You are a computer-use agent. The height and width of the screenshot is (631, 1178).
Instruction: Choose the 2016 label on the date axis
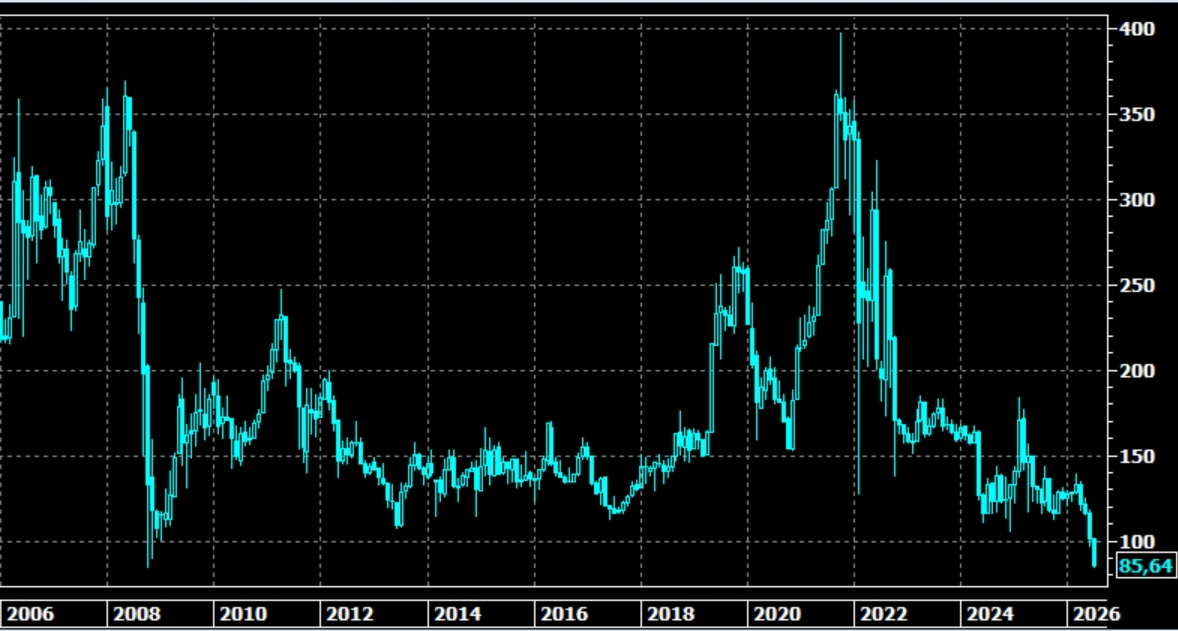click(565, 614)
